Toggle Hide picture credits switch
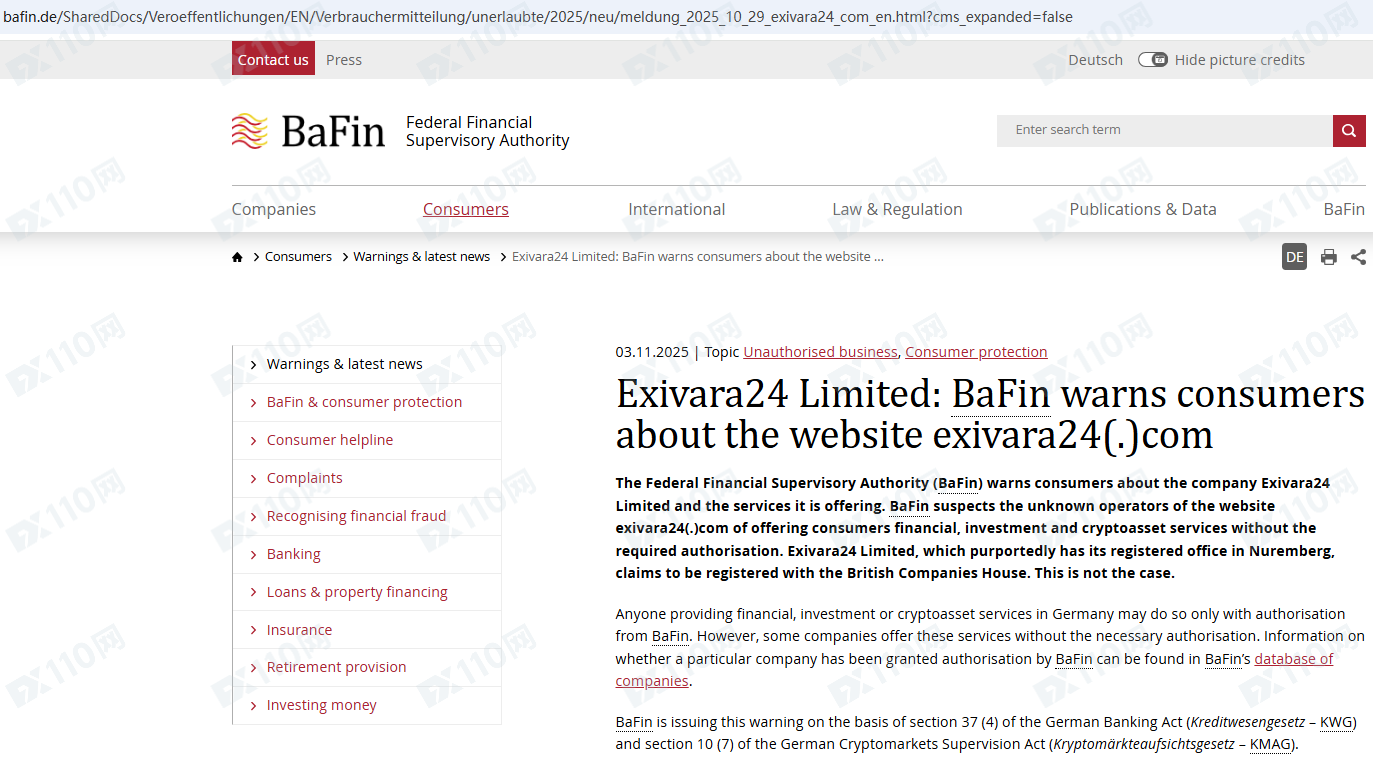The image size is (1373, 760). [1153, 60]
